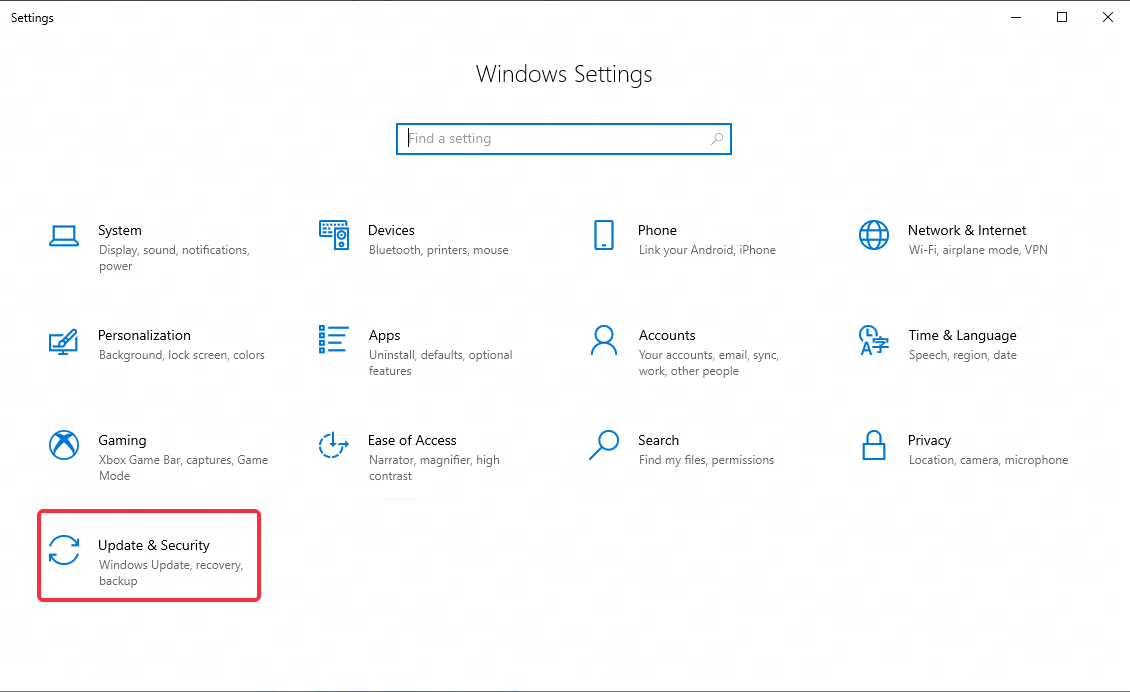
Task: Focus the Find a setting search box
Action: tap(555, 139)
